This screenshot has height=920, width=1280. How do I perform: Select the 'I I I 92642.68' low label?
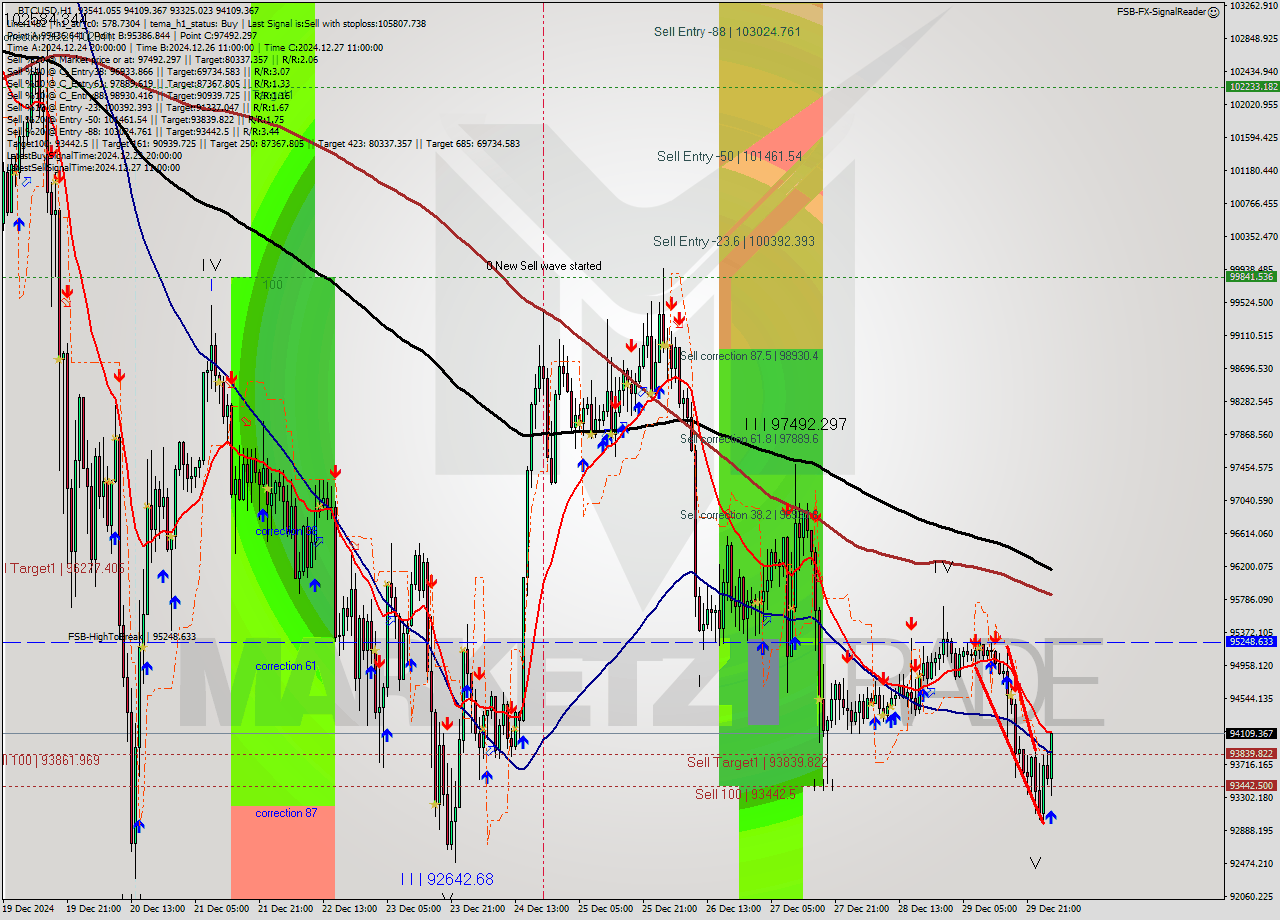(x=447, y=879)
